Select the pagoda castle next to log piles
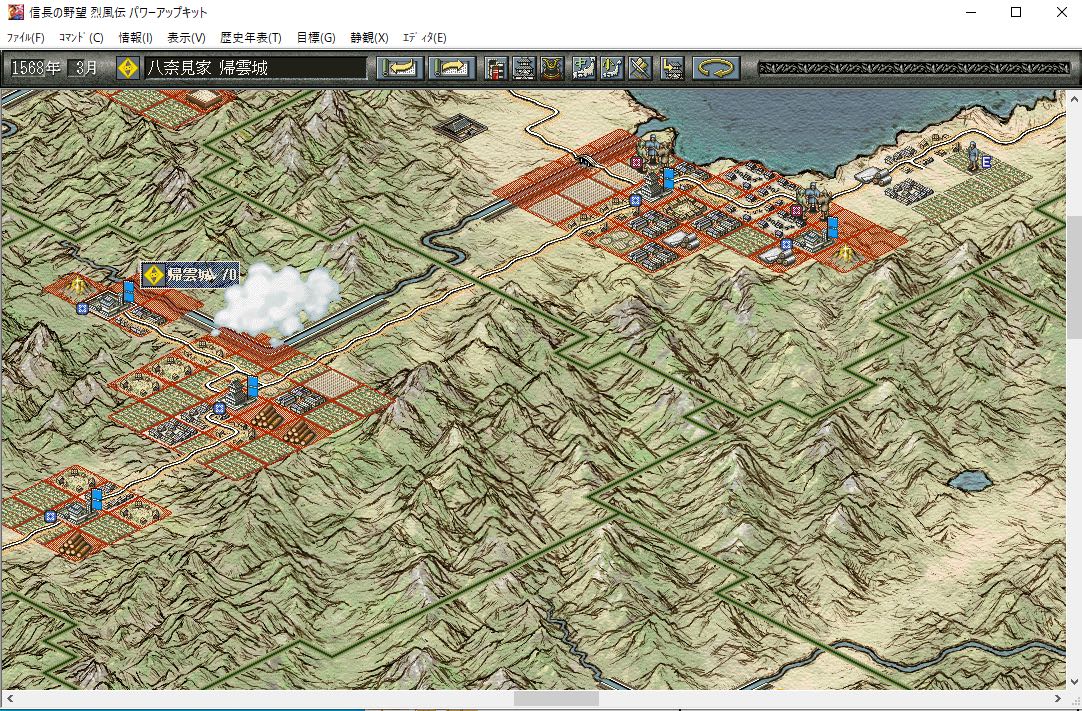This screenshot has height=711, width=1082. click(237, 392)
